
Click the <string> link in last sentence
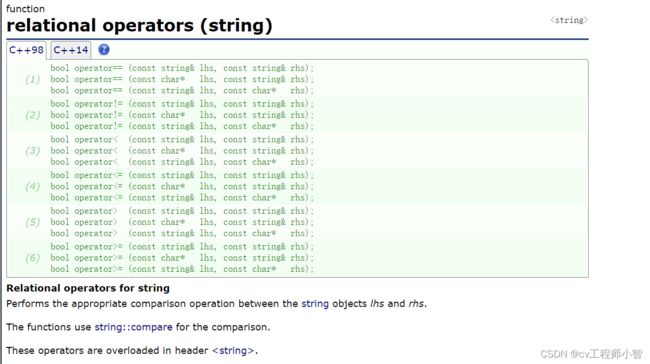click(233, 350)
